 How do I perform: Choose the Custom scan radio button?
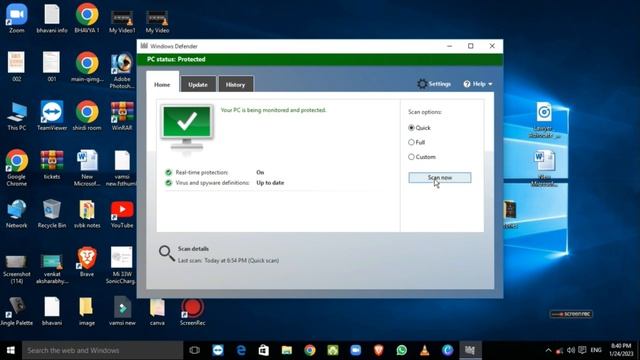411,157
